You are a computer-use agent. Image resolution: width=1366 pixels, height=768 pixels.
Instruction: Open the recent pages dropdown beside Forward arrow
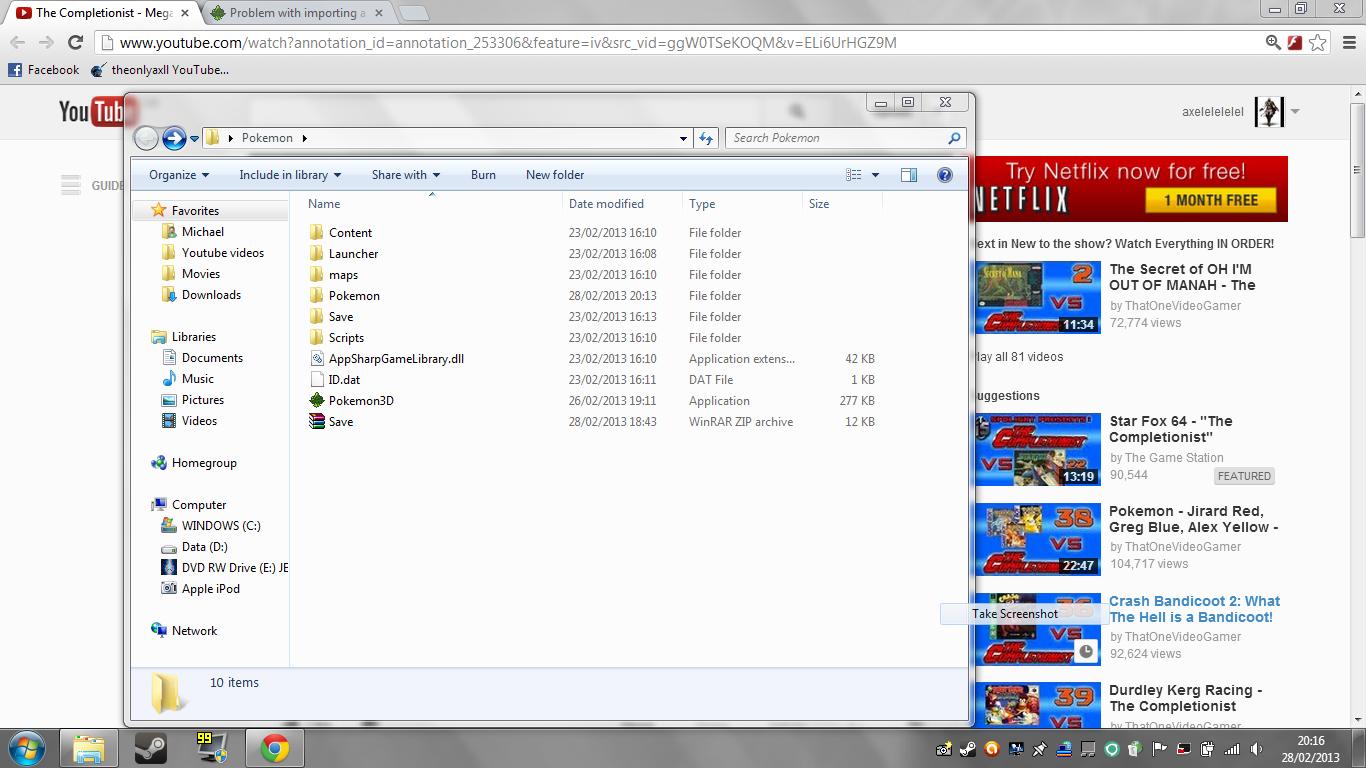coord(194,139)
